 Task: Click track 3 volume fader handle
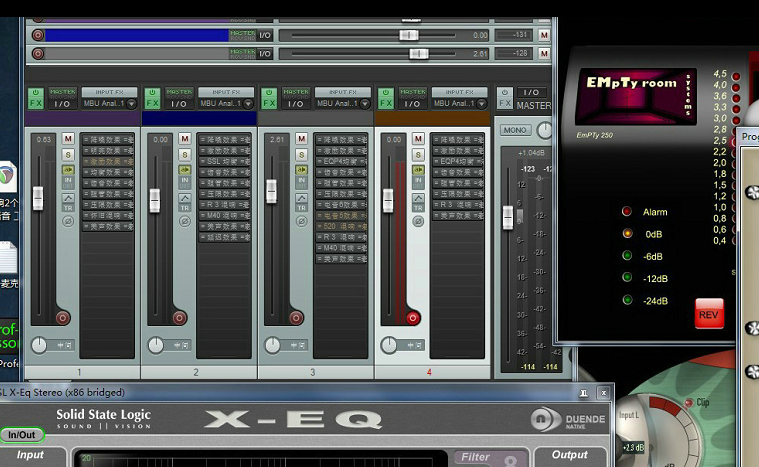(272, 191)
